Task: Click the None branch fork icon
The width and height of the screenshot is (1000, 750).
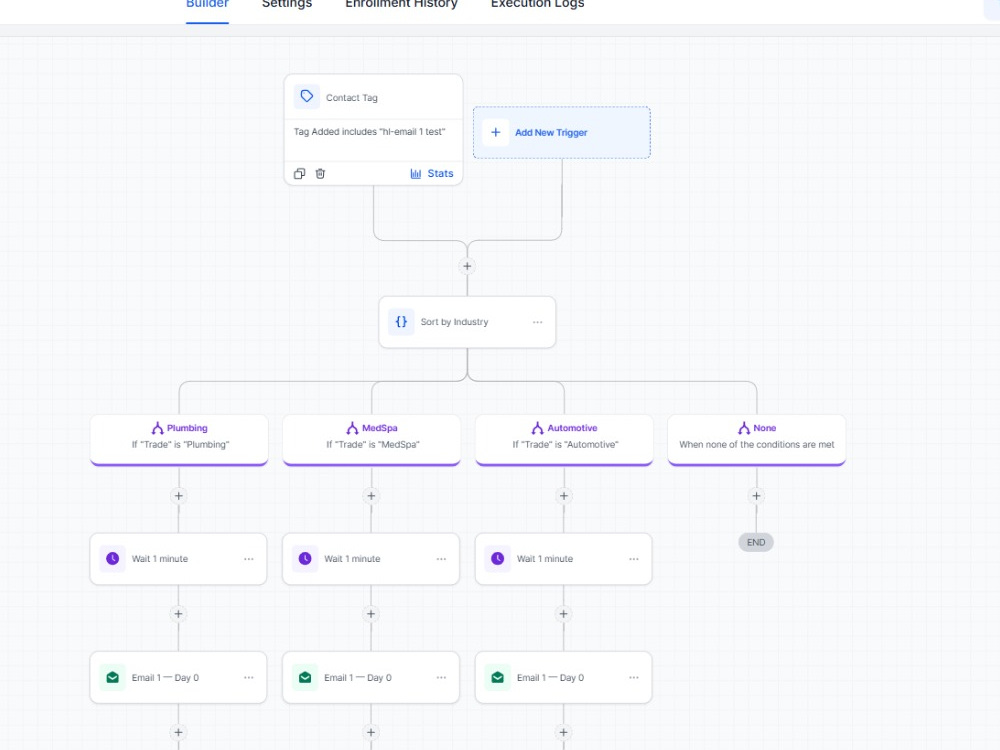Action: point(744,428)
